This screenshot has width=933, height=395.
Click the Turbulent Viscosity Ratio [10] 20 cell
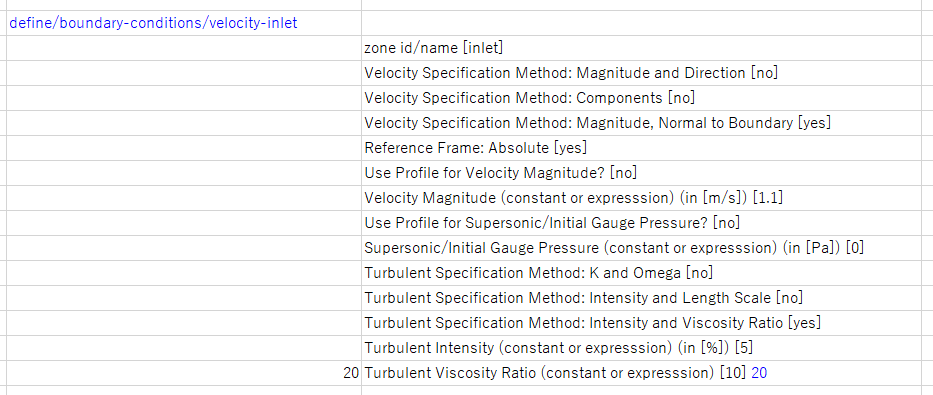tap(647, 373)
